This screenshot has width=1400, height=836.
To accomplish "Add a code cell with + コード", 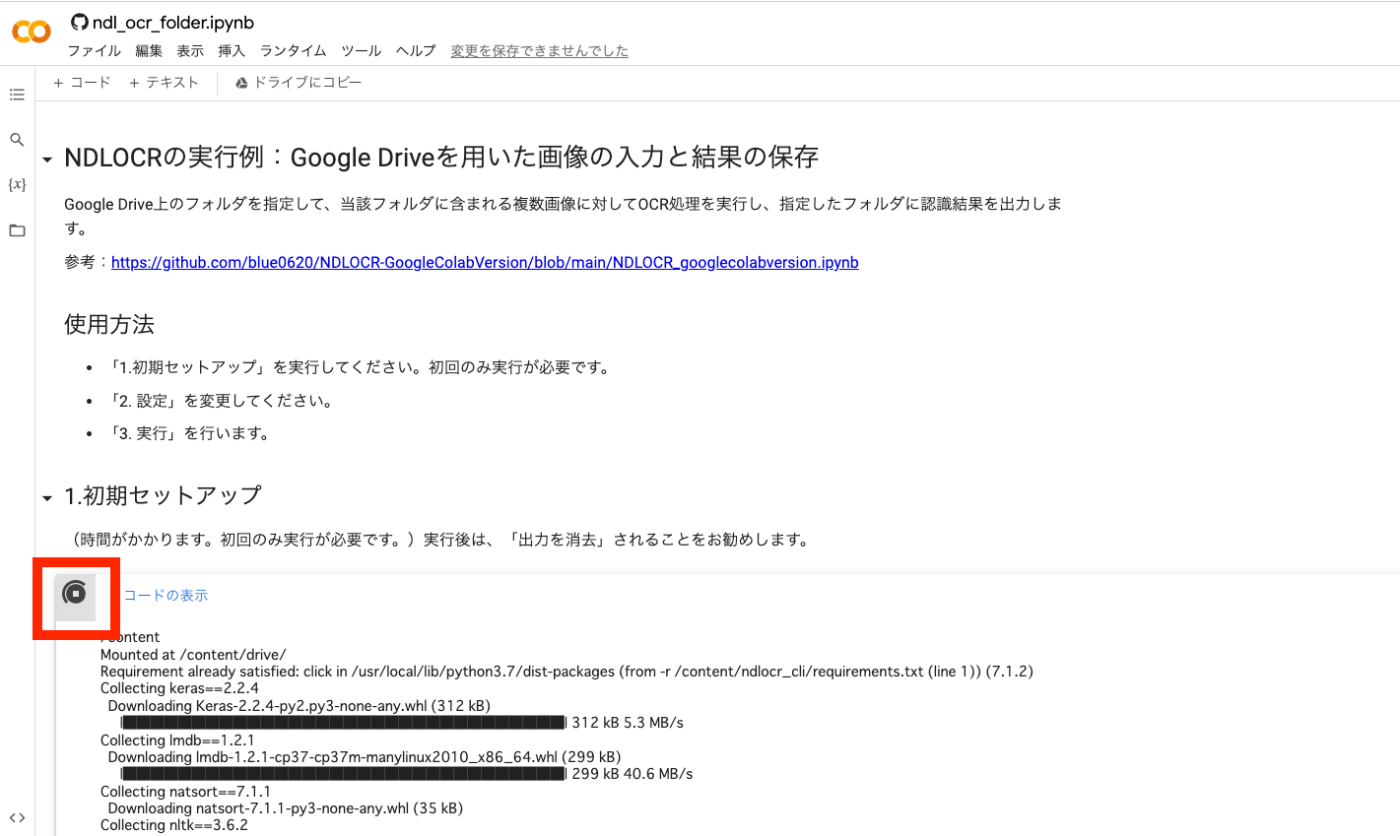I will [x=82, y=83].
